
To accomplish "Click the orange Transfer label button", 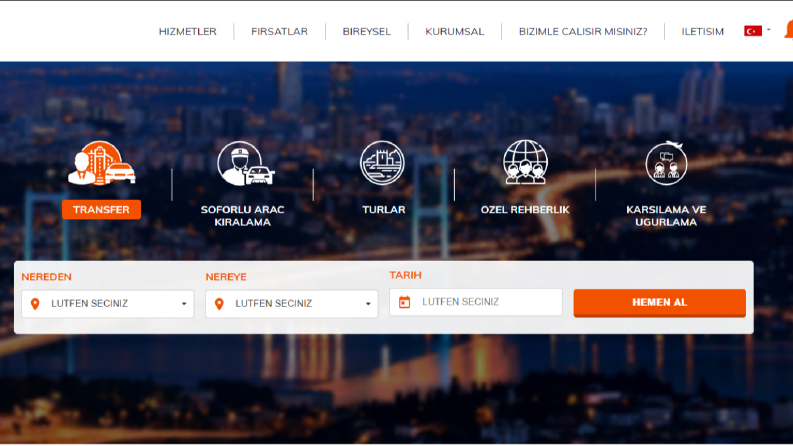I will click(101, 209).
